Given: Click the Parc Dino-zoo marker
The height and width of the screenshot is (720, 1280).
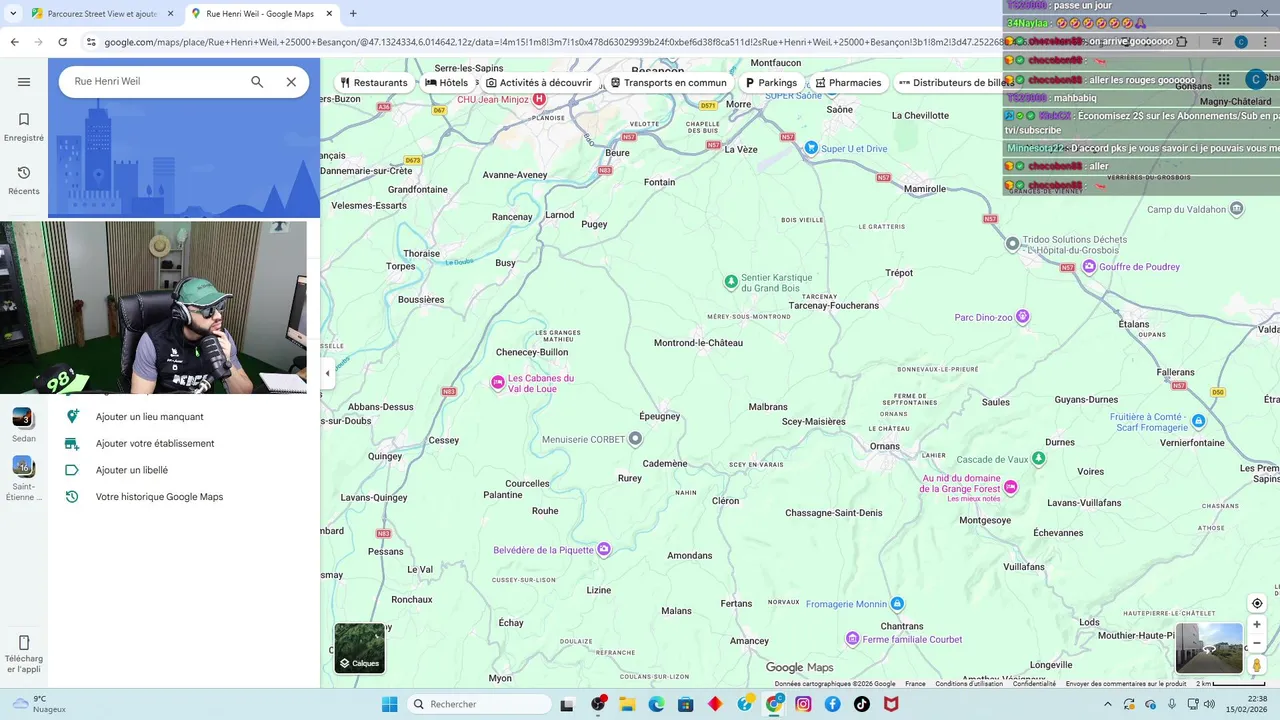Looking at the screenshot, I should coord(1022,317).
